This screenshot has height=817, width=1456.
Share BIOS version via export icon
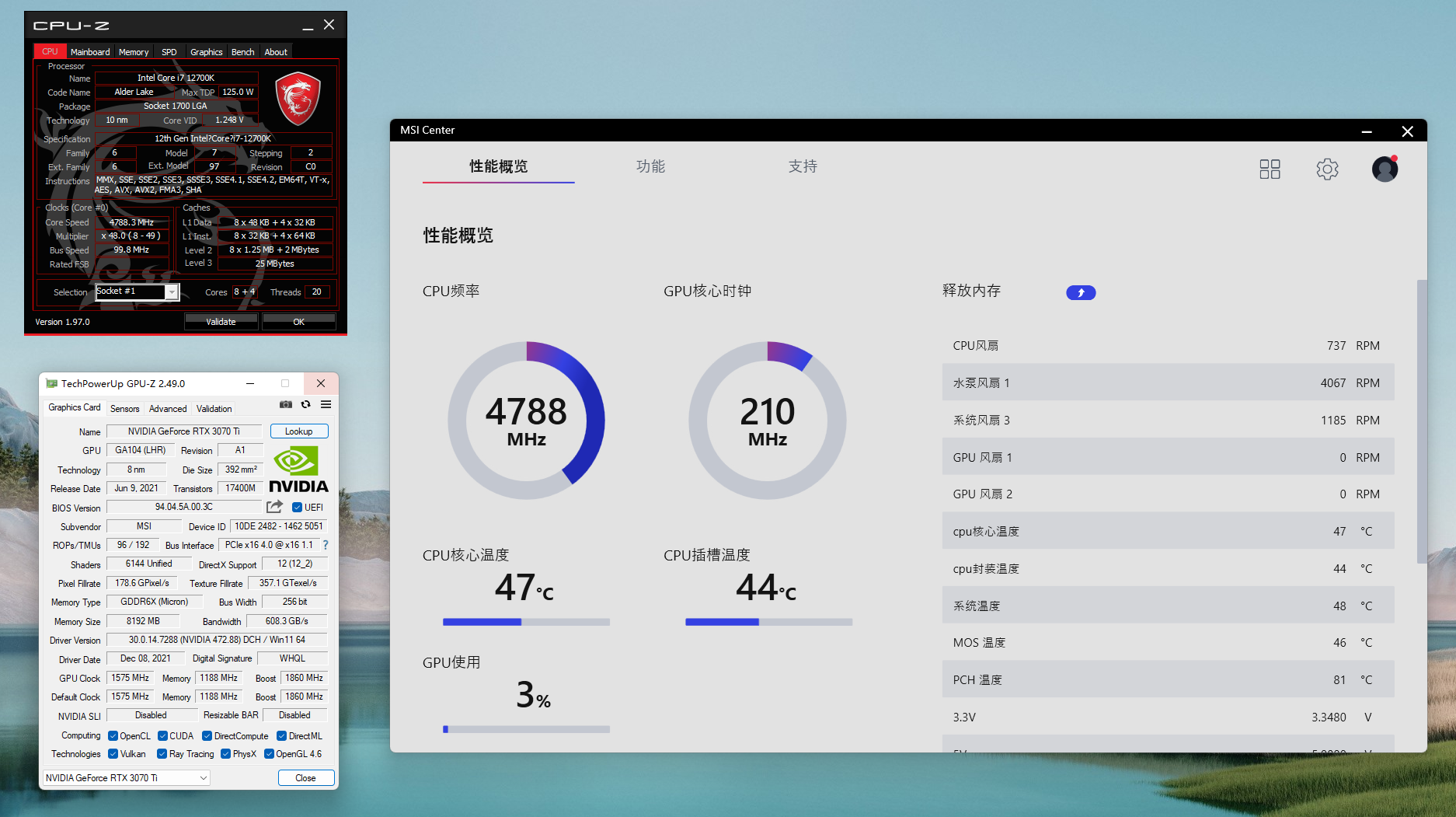(274, 507)
